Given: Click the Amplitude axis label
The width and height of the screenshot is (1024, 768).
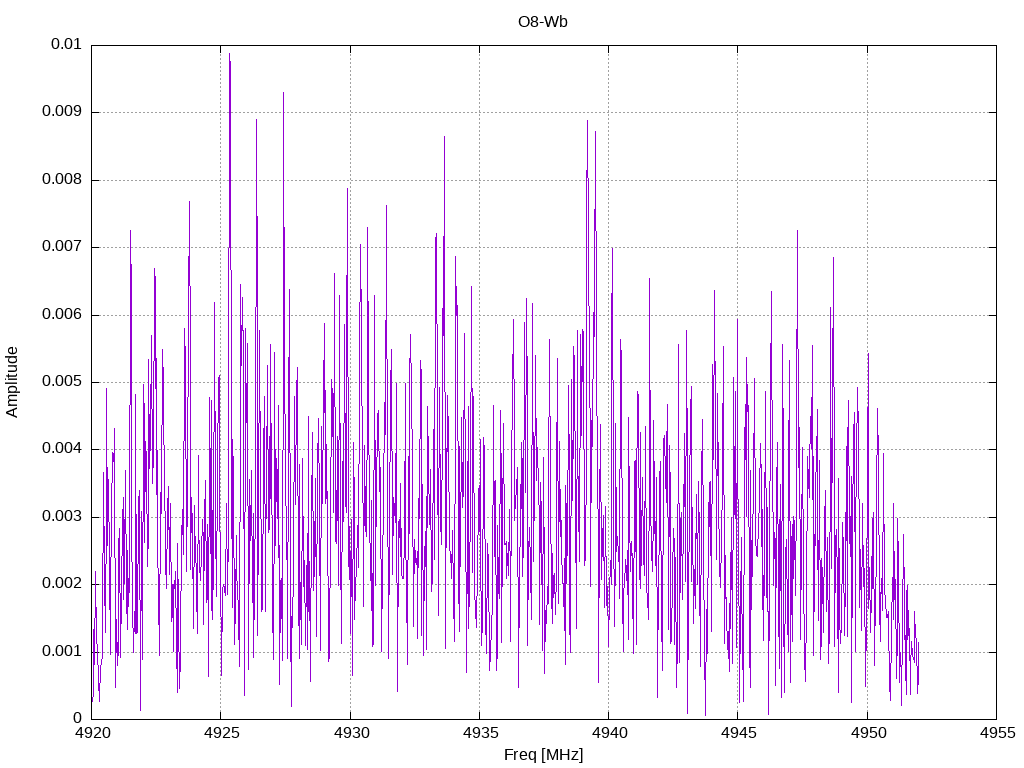Looking at the screenshot, I should [12, 382].
